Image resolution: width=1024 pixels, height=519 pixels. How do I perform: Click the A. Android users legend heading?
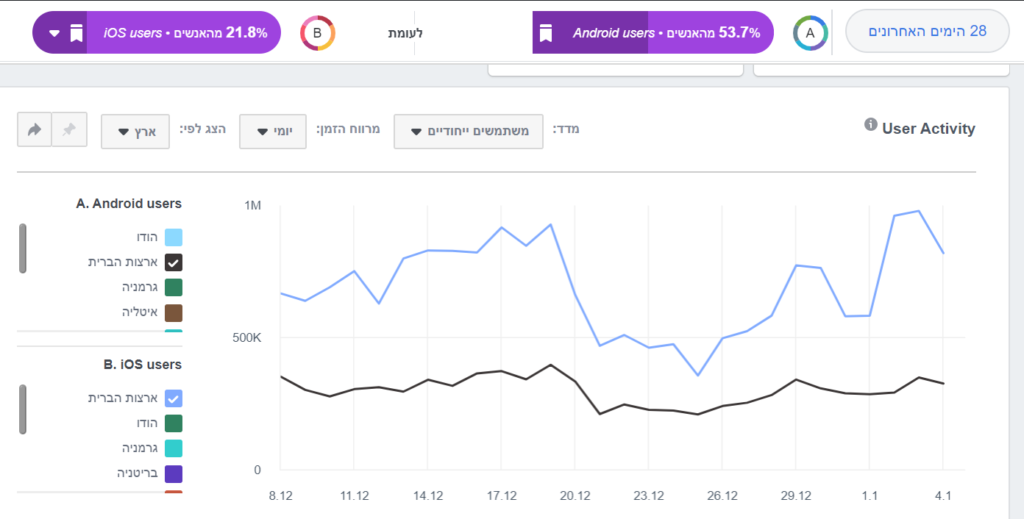pyautogui.click(x=129, y=204)
